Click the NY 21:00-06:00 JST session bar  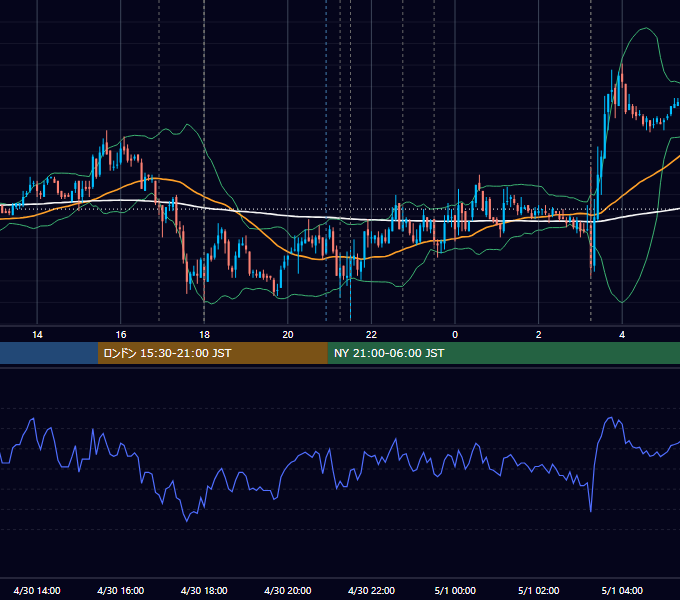(x=503, y=353)
